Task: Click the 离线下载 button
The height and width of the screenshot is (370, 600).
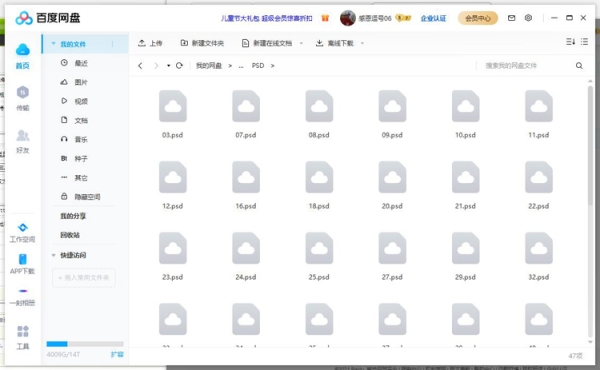Action: [335, 43]
